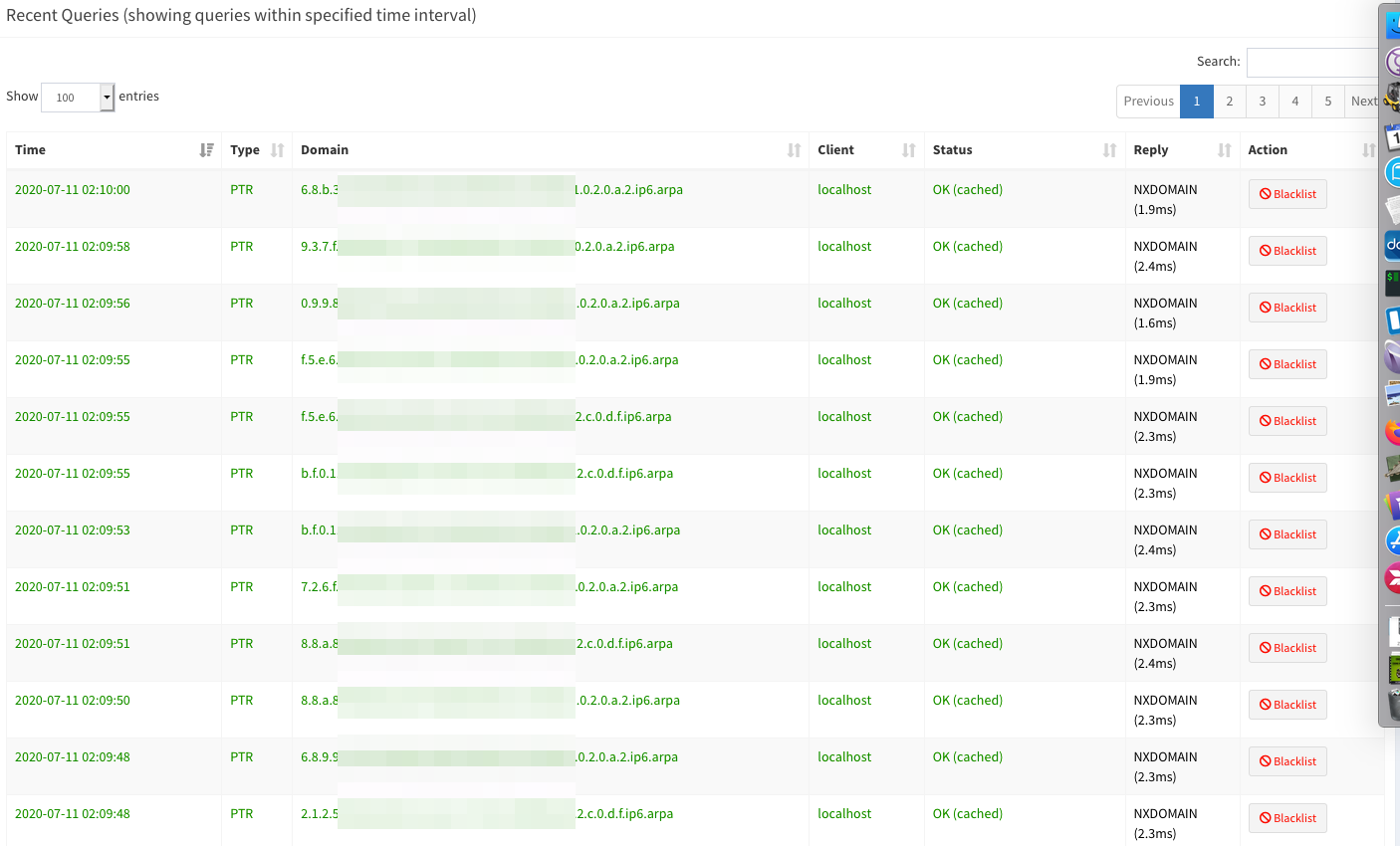Go to page 2 of results
Viewport: 1400px width, 846px height.
point(1229,101)
